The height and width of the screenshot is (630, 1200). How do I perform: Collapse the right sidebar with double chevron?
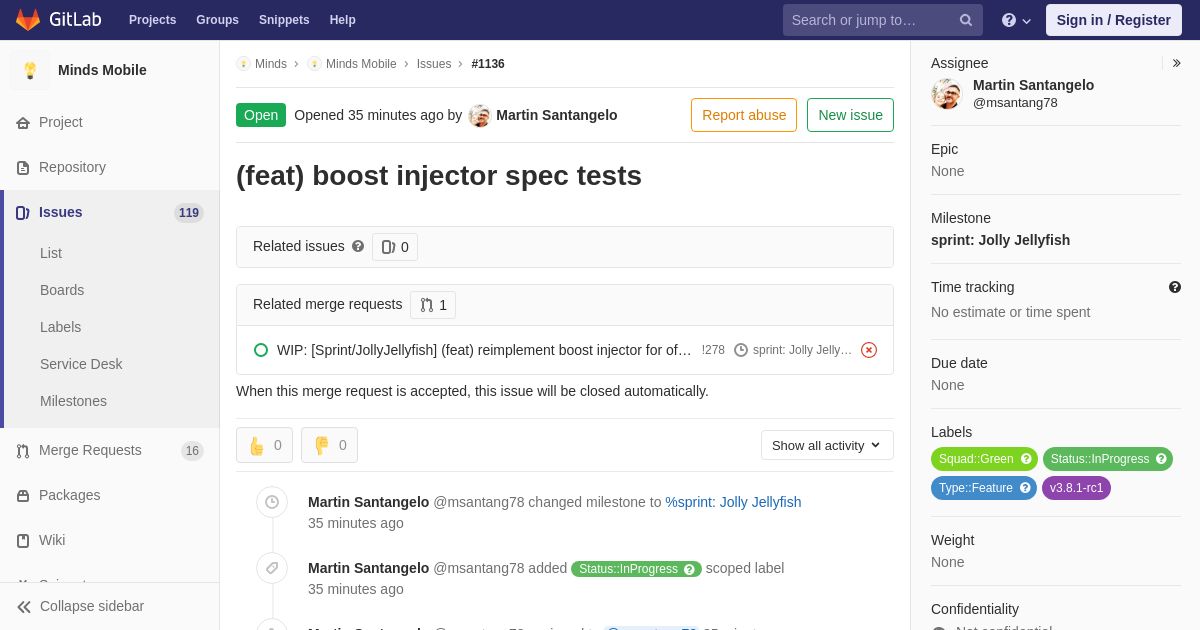click(x=1176, y=63)
